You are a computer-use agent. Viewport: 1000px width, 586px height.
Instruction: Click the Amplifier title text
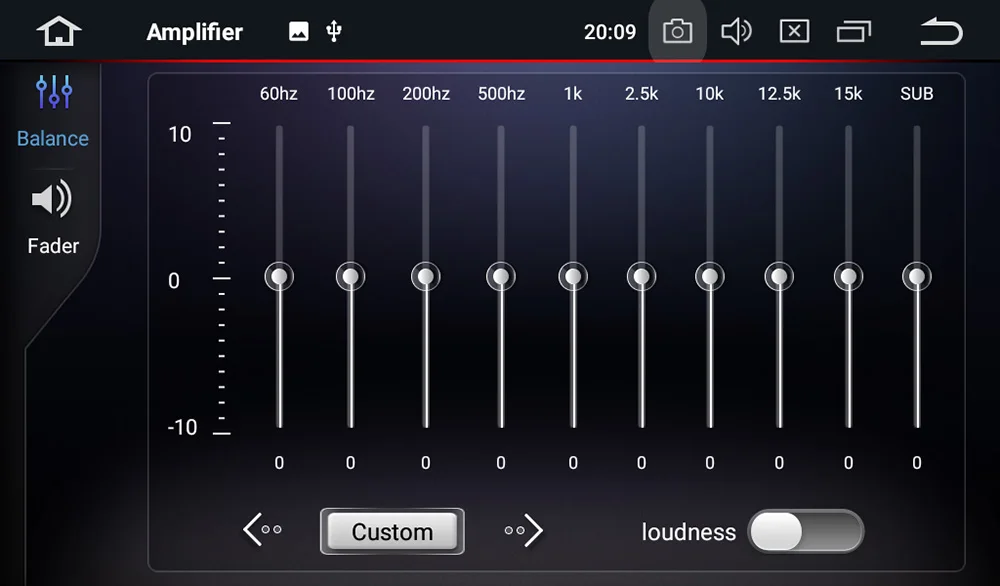(x=195, y=32)
